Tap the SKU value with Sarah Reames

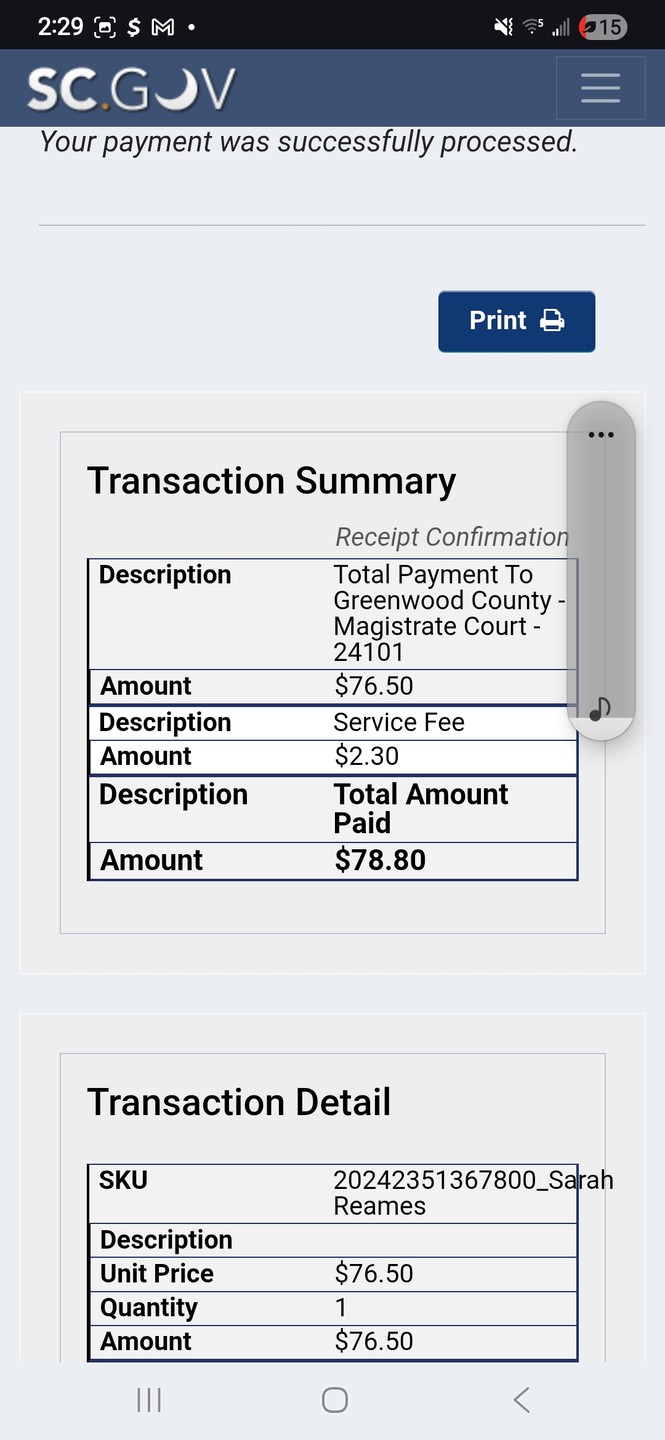[472, 1192]
